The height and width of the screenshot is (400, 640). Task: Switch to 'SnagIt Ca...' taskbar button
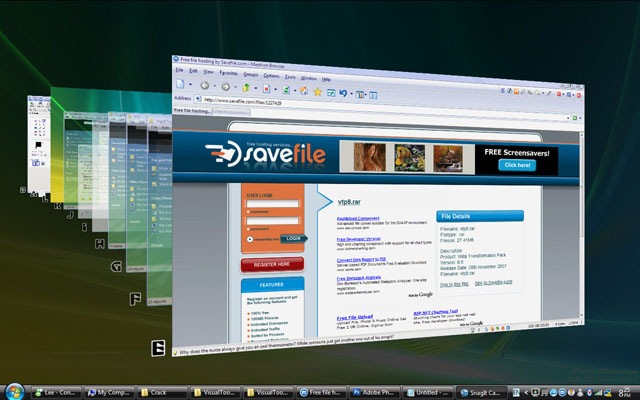481,392
